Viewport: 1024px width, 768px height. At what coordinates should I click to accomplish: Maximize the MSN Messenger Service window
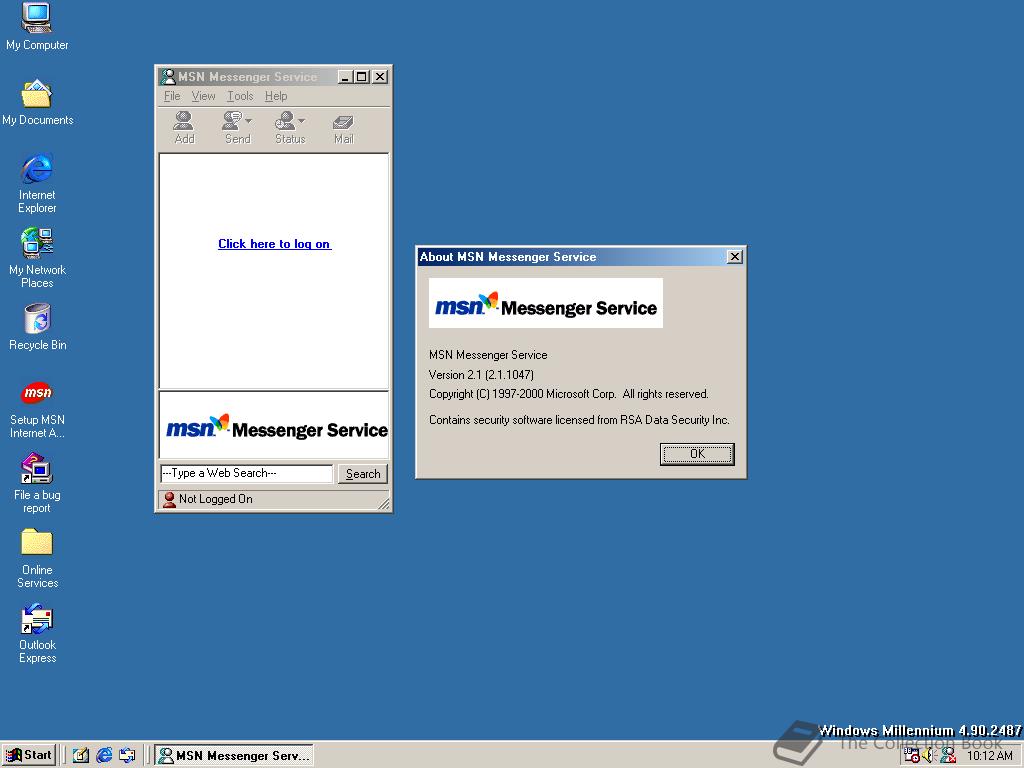pyautogui.click(x=361, y=77)
